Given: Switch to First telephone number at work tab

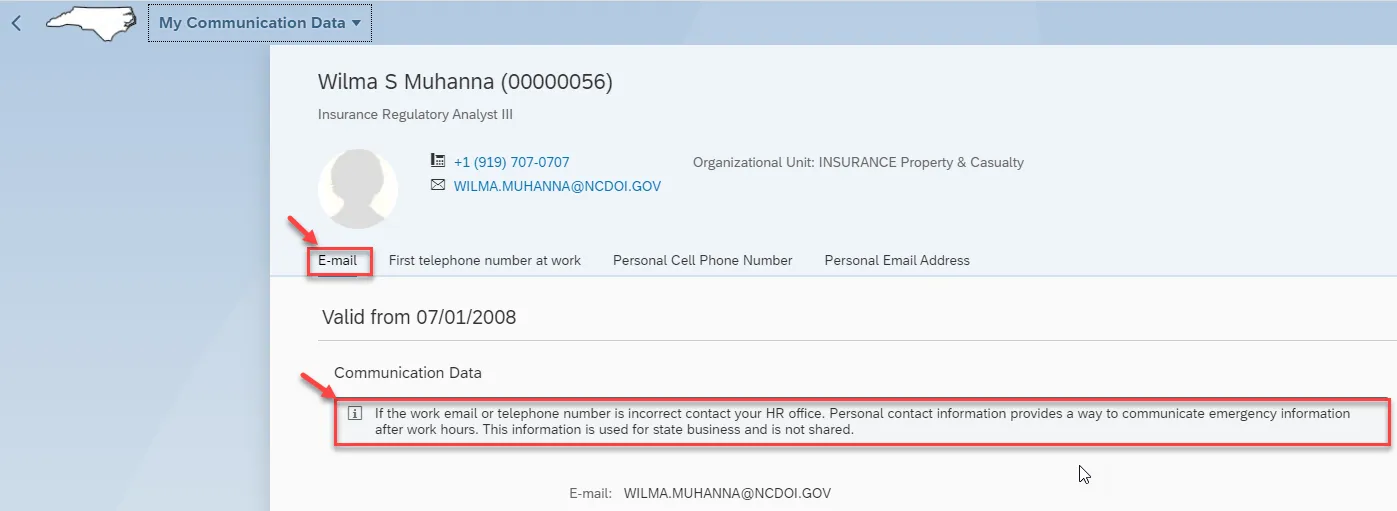Looking at the screenshot, I should (485, 261).
